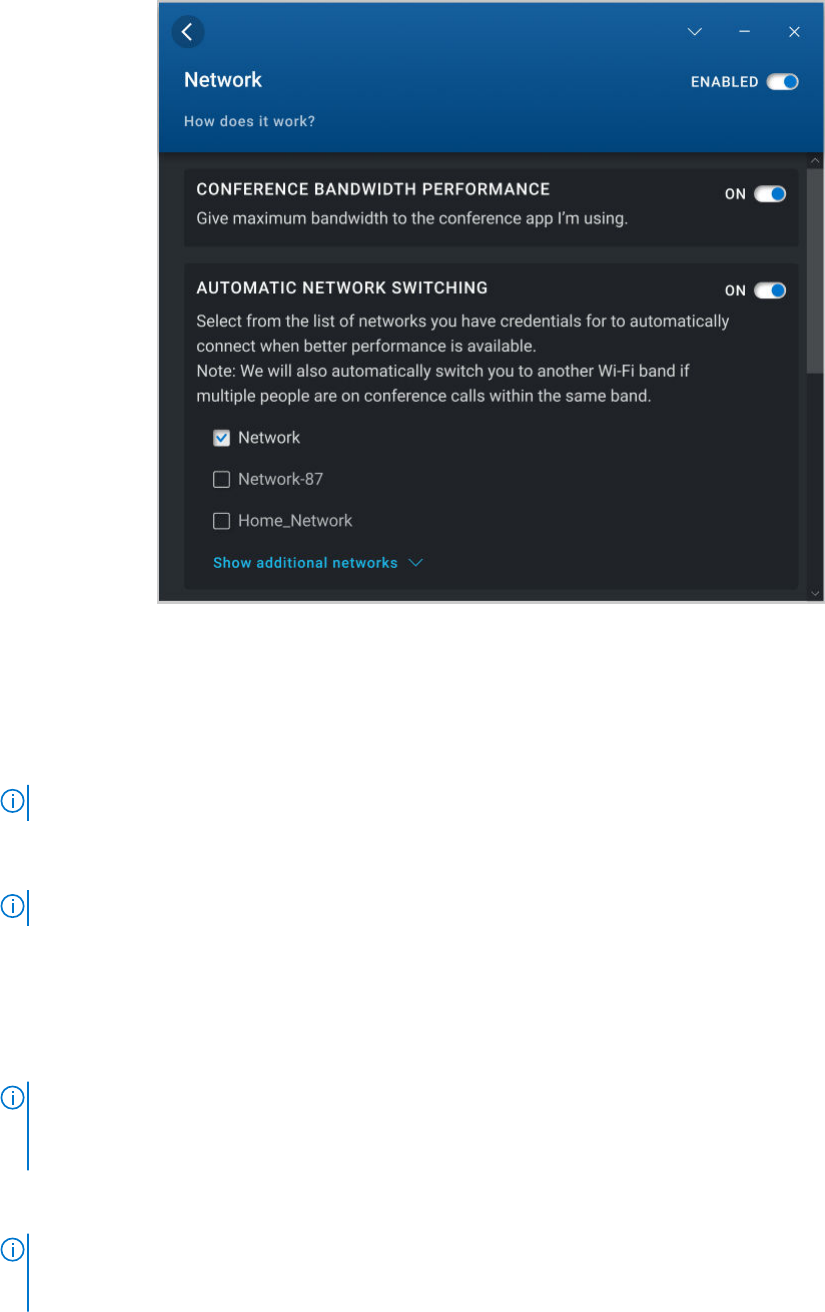Close the Network settings window
This screenshot has height=1312, width=825.
794,32
